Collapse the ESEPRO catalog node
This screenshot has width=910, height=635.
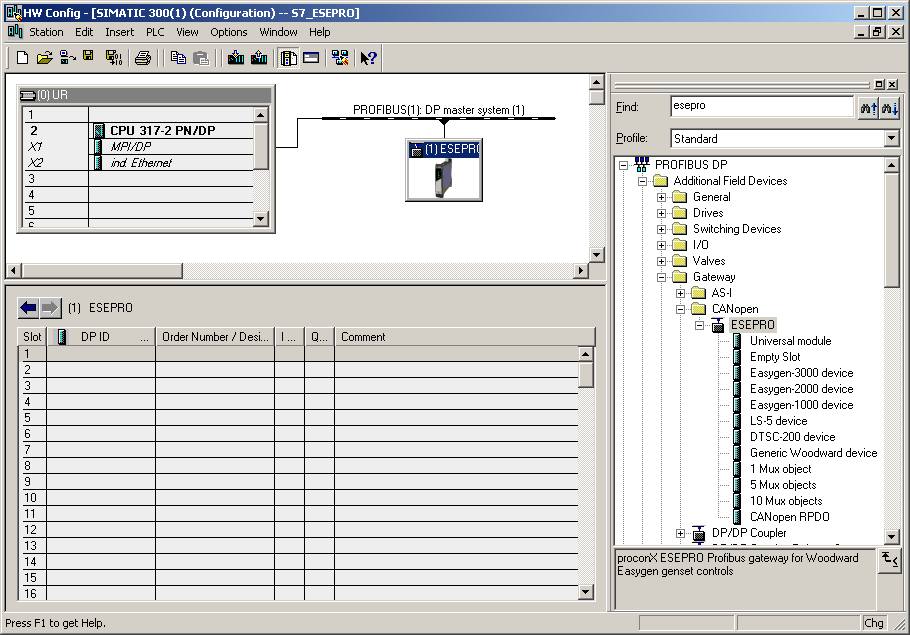[699, 325]
